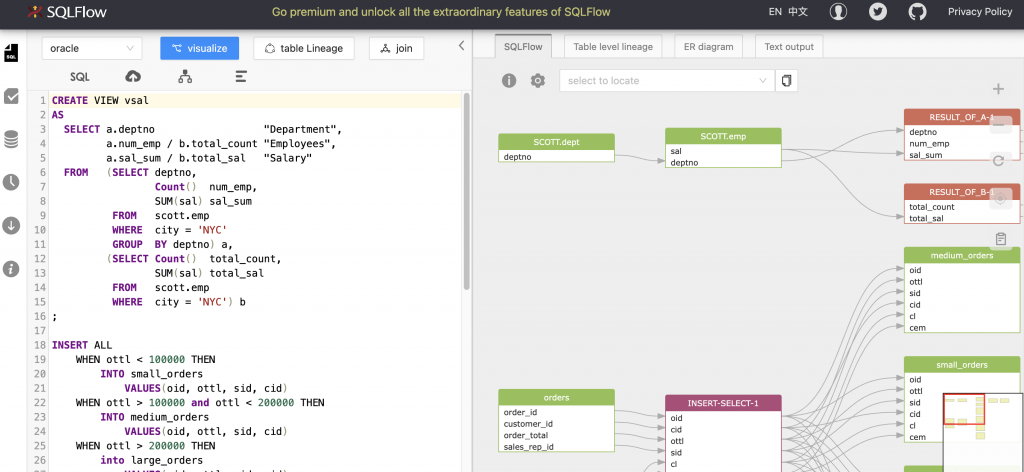Viewport: 1024px width, 472px height.
Task: Click the upload cloud icon above the editor
Action: click(x=133, y=77)
